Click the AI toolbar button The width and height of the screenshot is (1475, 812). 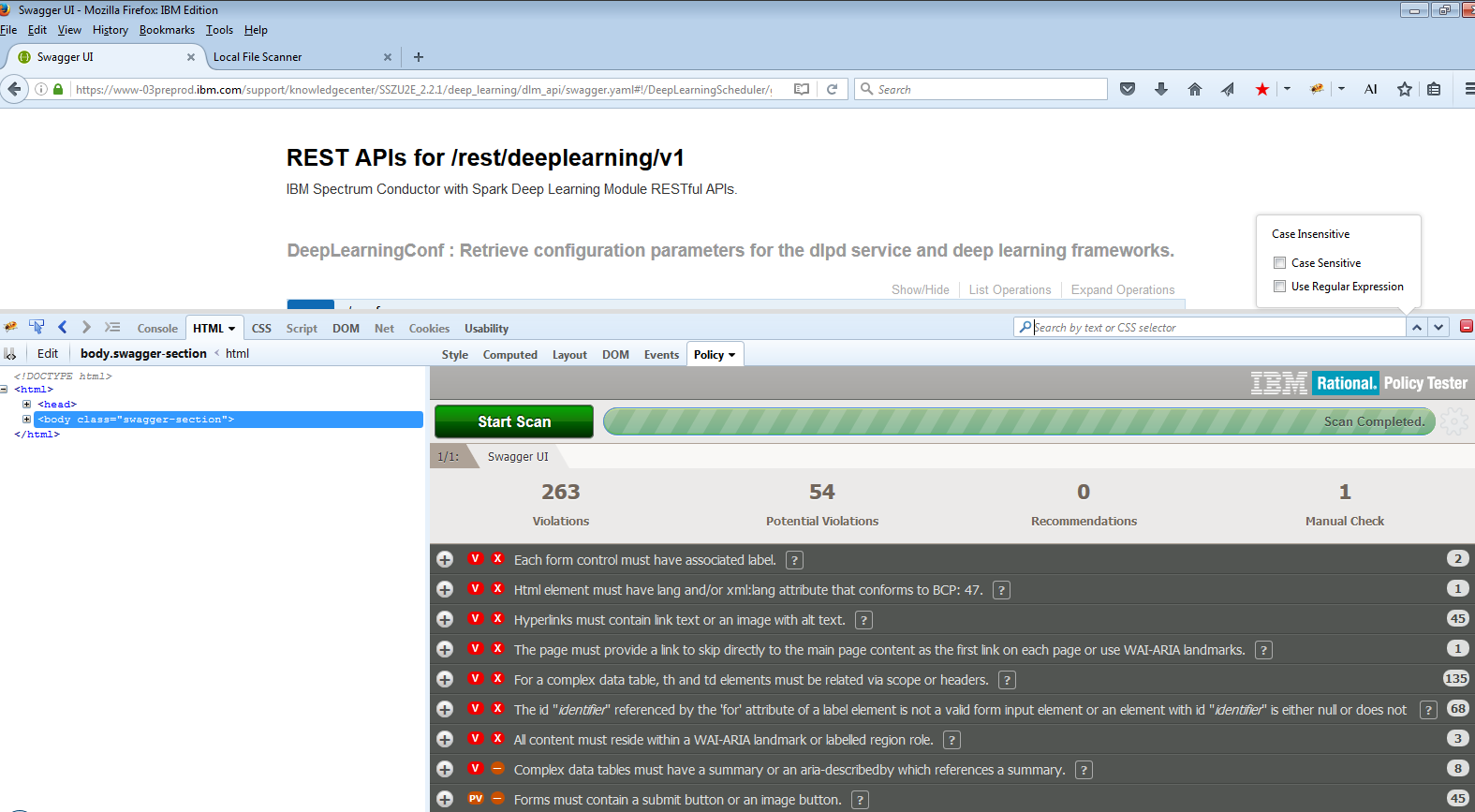point(1371,89)
